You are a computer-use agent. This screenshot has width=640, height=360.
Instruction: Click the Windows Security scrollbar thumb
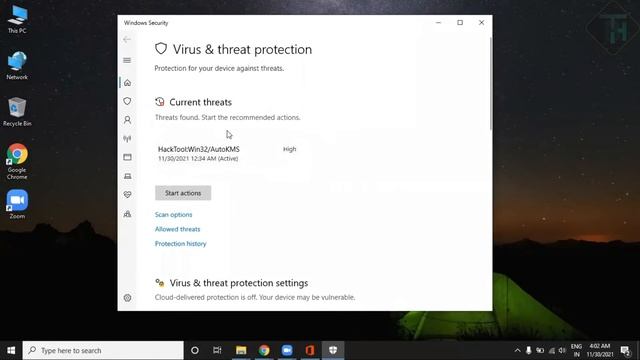[490, 84]
